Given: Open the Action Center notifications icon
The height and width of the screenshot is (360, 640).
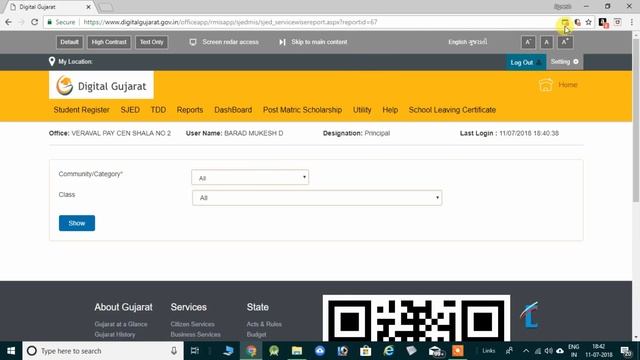Looking at the screenshot, I should (x=626, y=351).
